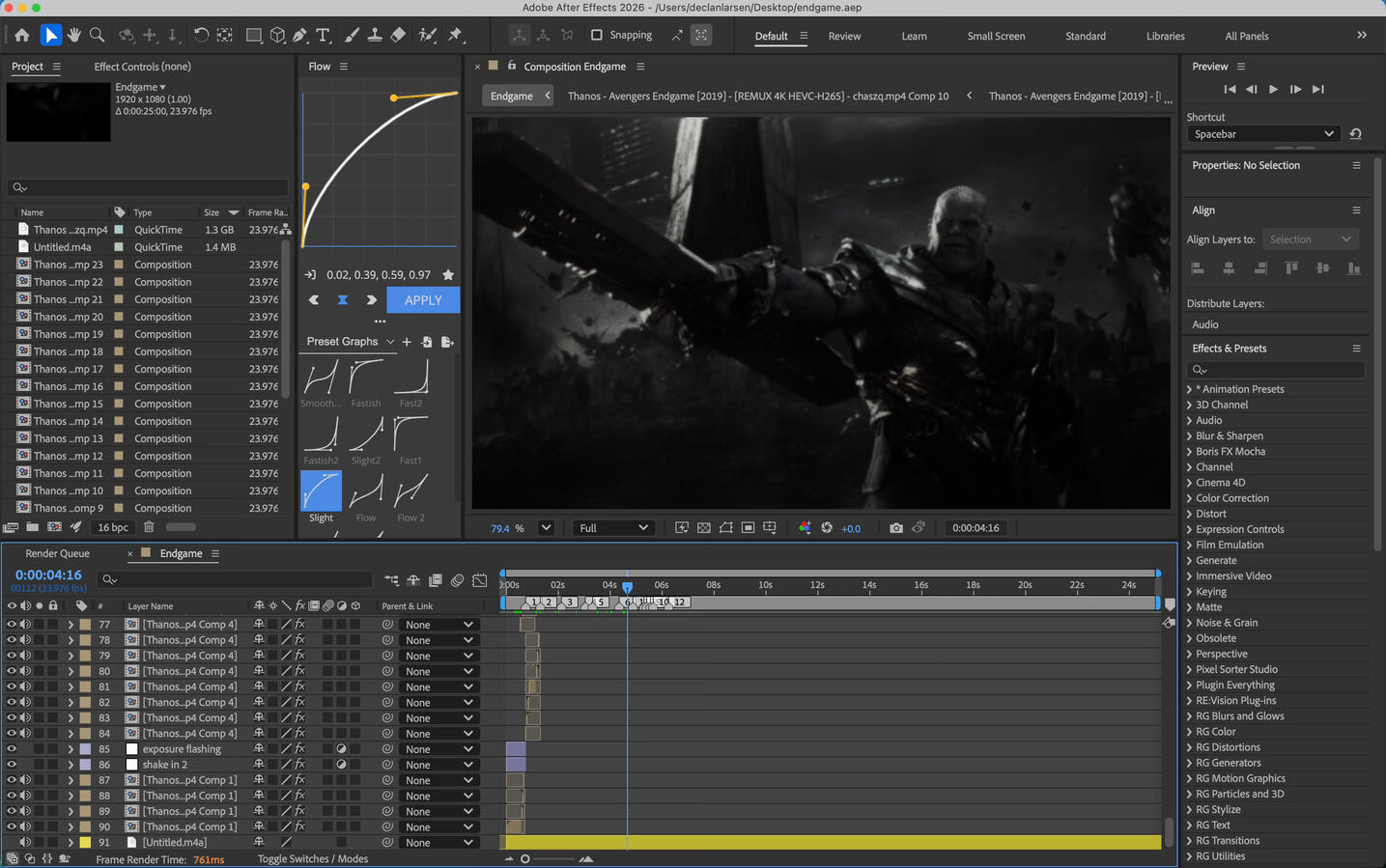The width and height of the screenshot is (1386, 868).
Task: Open Parent dropdown for layer 85
Action: 439,749
